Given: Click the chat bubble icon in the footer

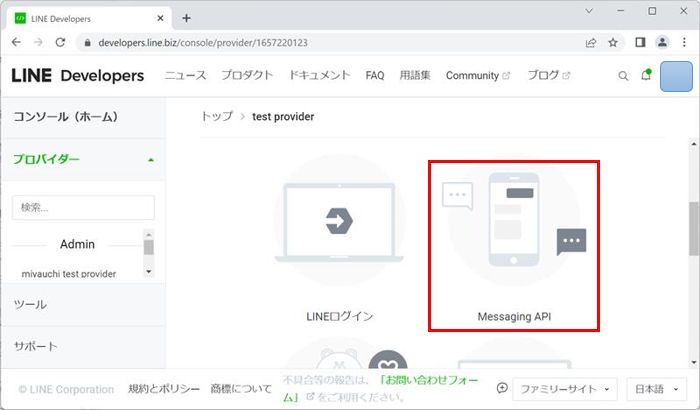Looking at the screenshot, I should tap(502, 388).
